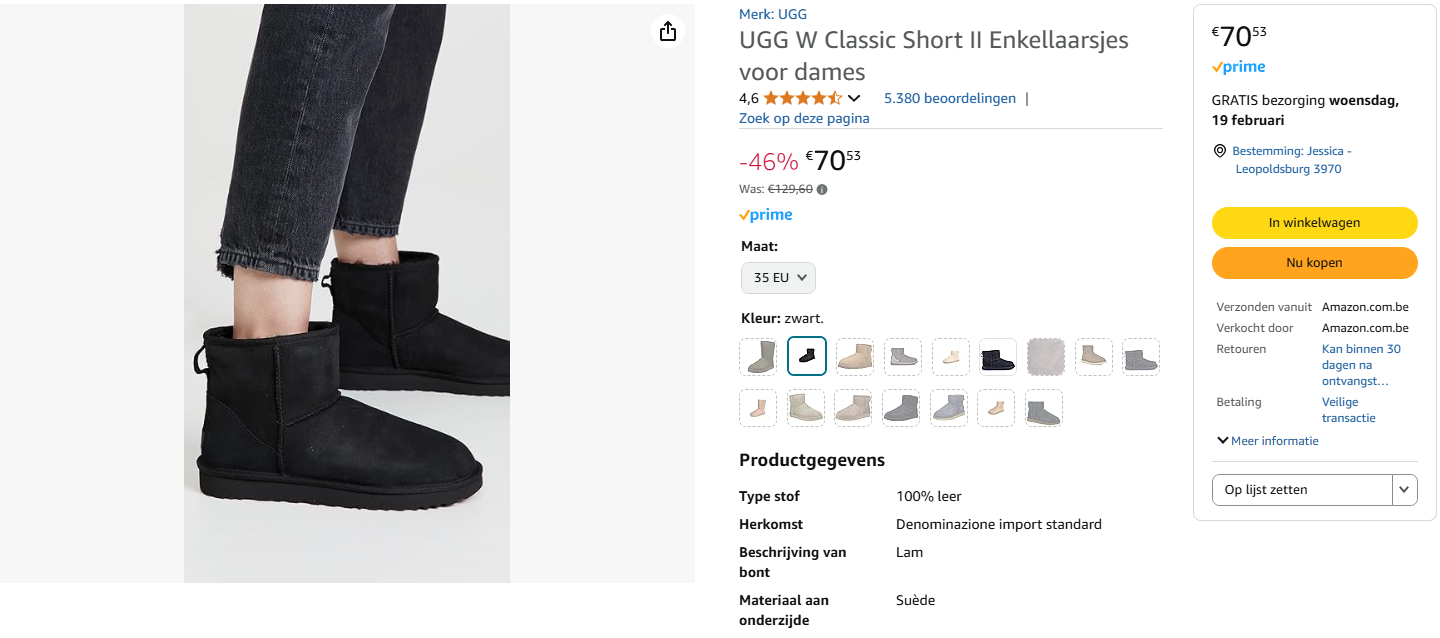Click the Prime logo below the discounted price
1440x638 pixels.
click(765, 214)
